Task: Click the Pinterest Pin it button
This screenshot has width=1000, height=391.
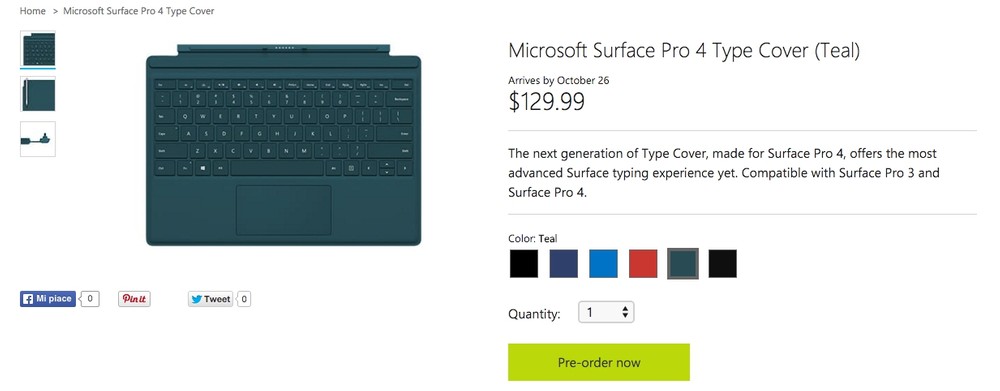Action: 134,299
